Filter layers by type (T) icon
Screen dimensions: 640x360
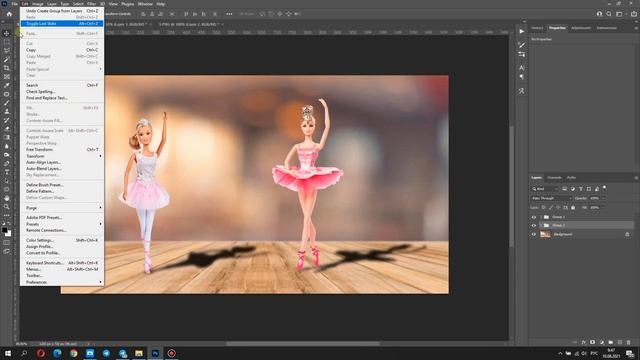581,189
